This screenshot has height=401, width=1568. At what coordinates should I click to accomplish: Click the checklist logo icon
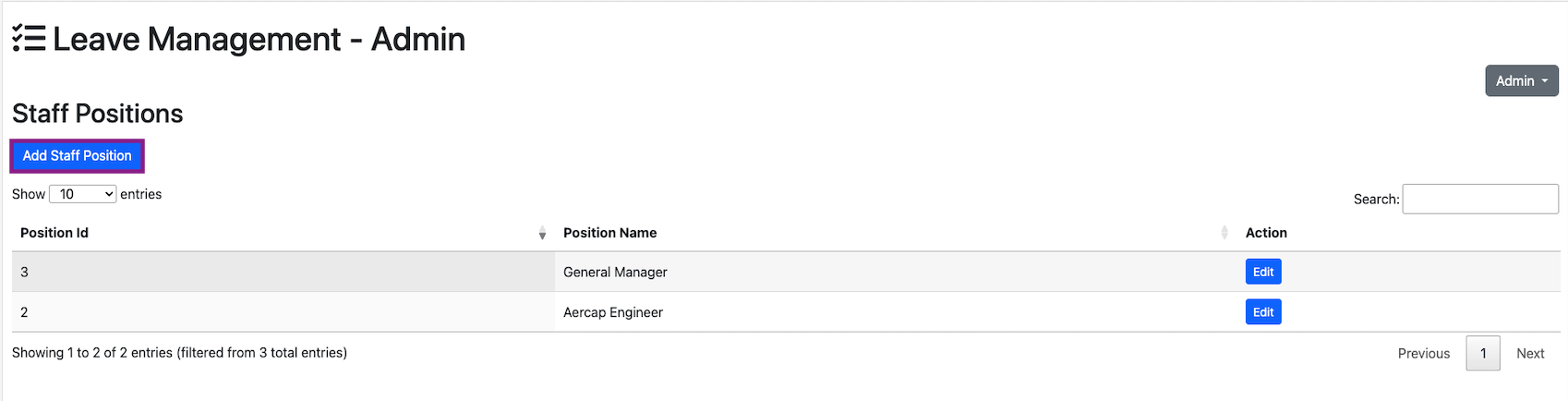(x=29, y=39)
